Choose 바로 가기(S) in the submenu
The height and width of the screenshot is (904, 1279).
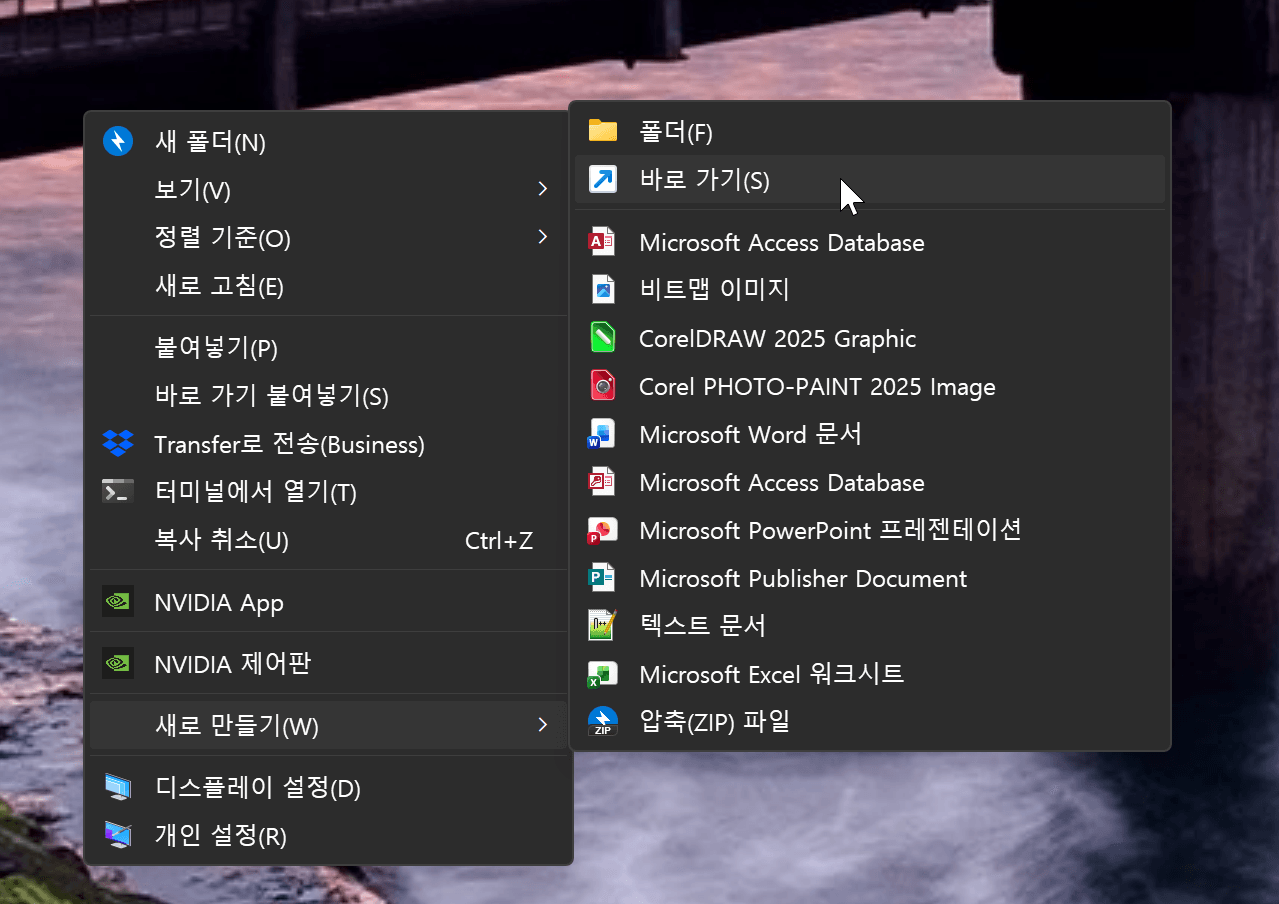(x=870, y=179)
